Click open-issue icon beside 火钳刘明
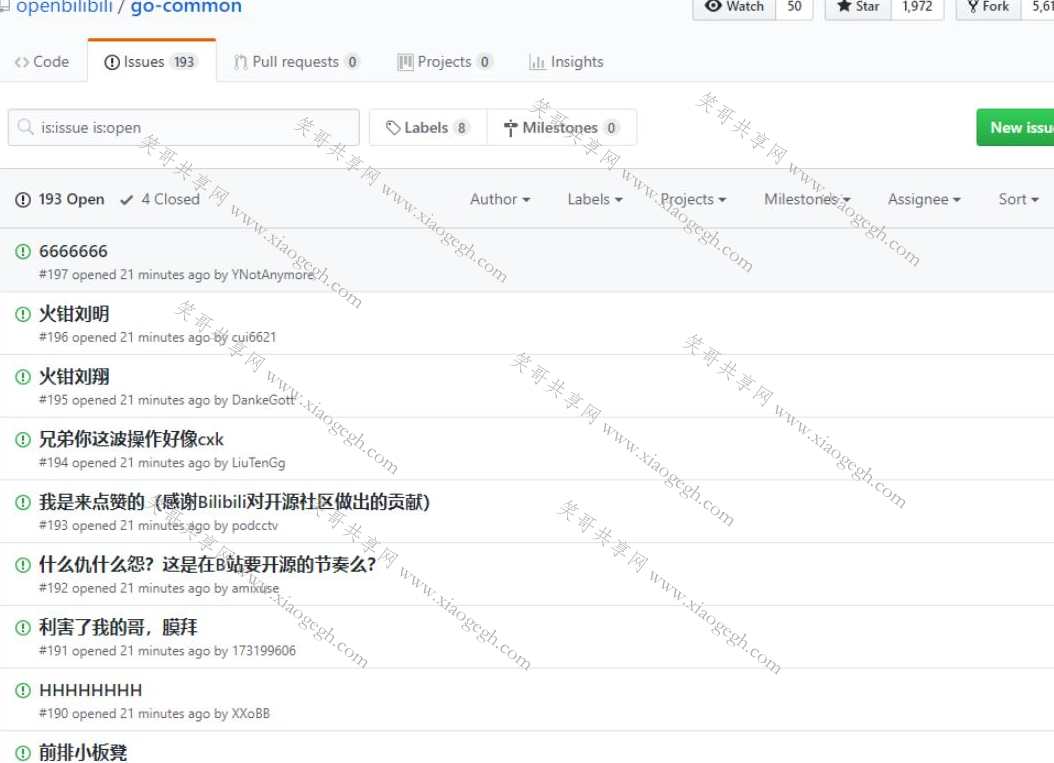The width and height of the screenshot is (1054, 763). pos(23,314)
